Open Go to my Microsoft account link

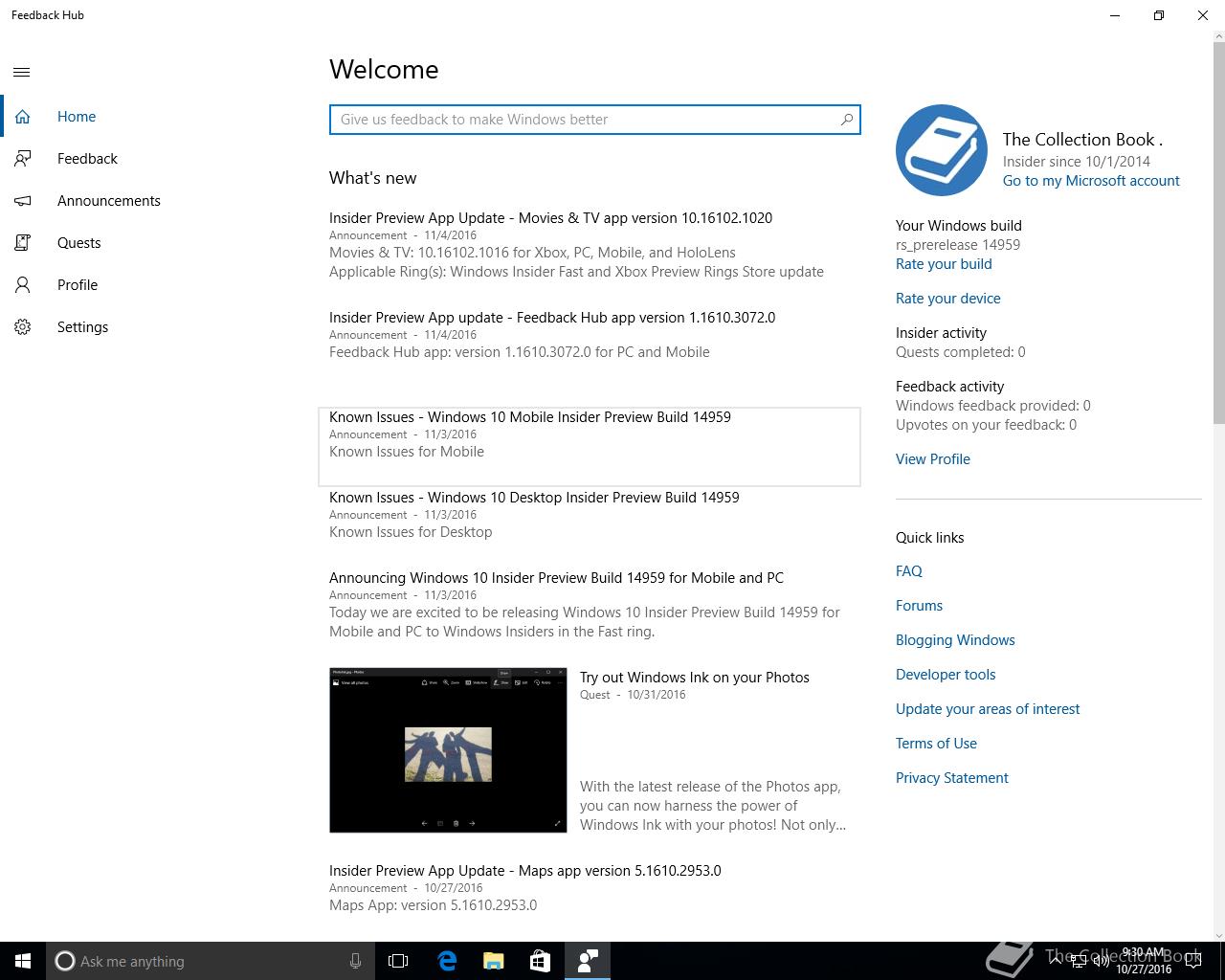pos(1091,181)
